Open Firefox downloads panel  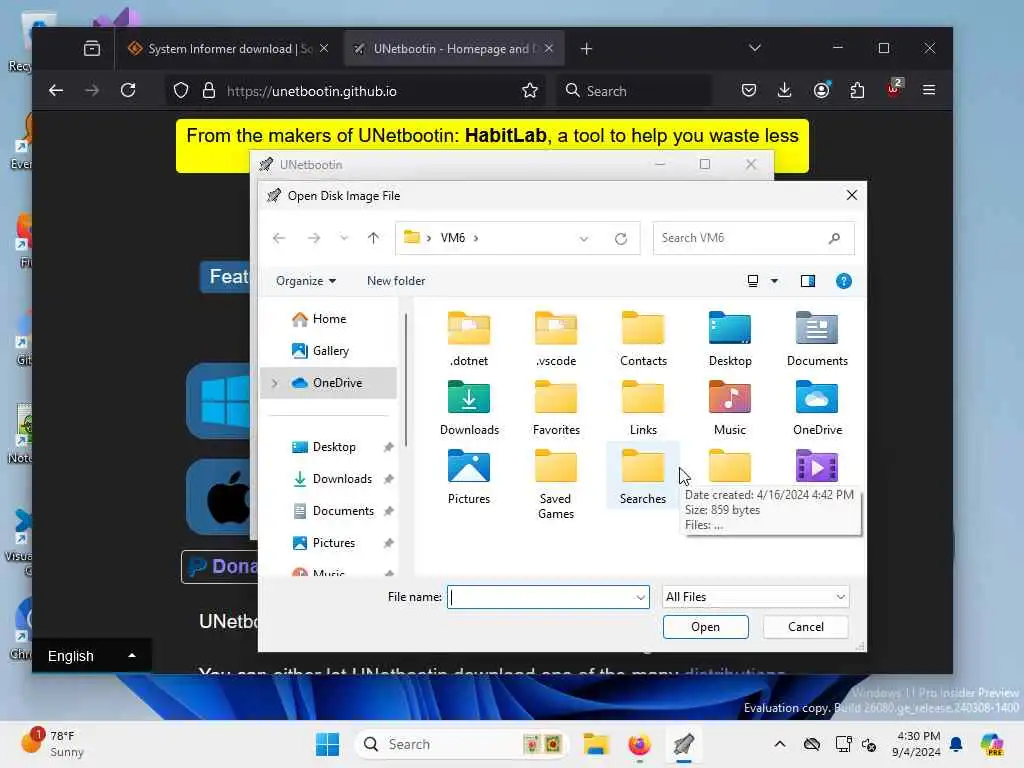coord(784,90)
